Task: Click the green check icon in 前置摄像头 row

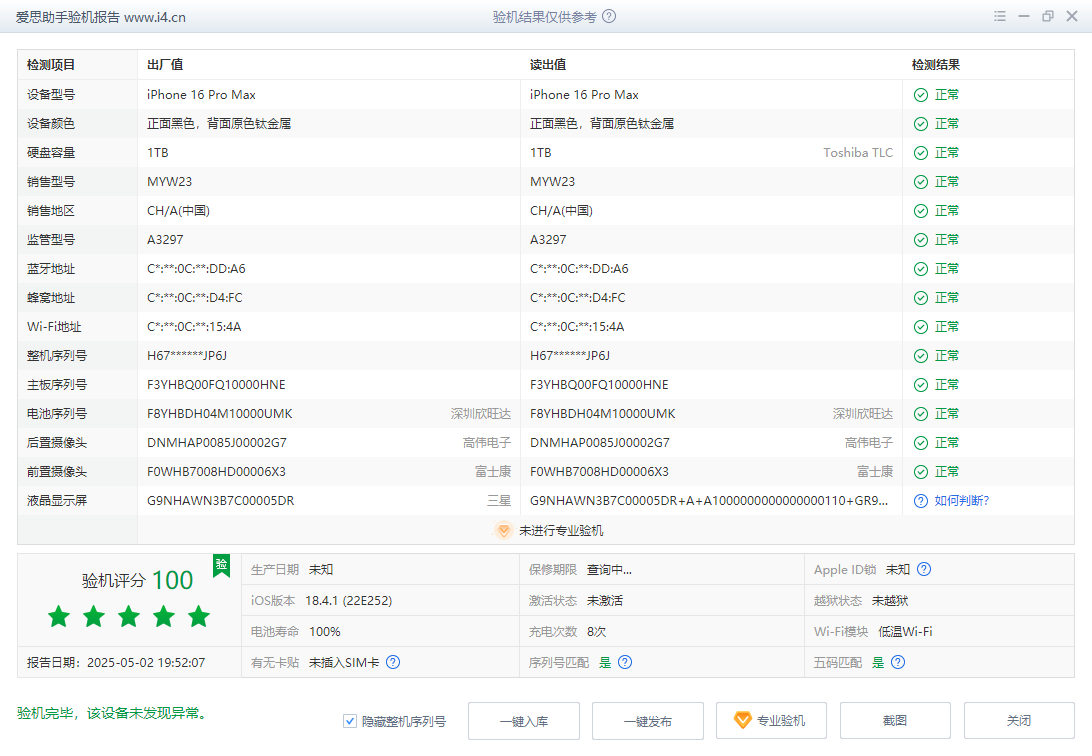Action: (921, 472)
